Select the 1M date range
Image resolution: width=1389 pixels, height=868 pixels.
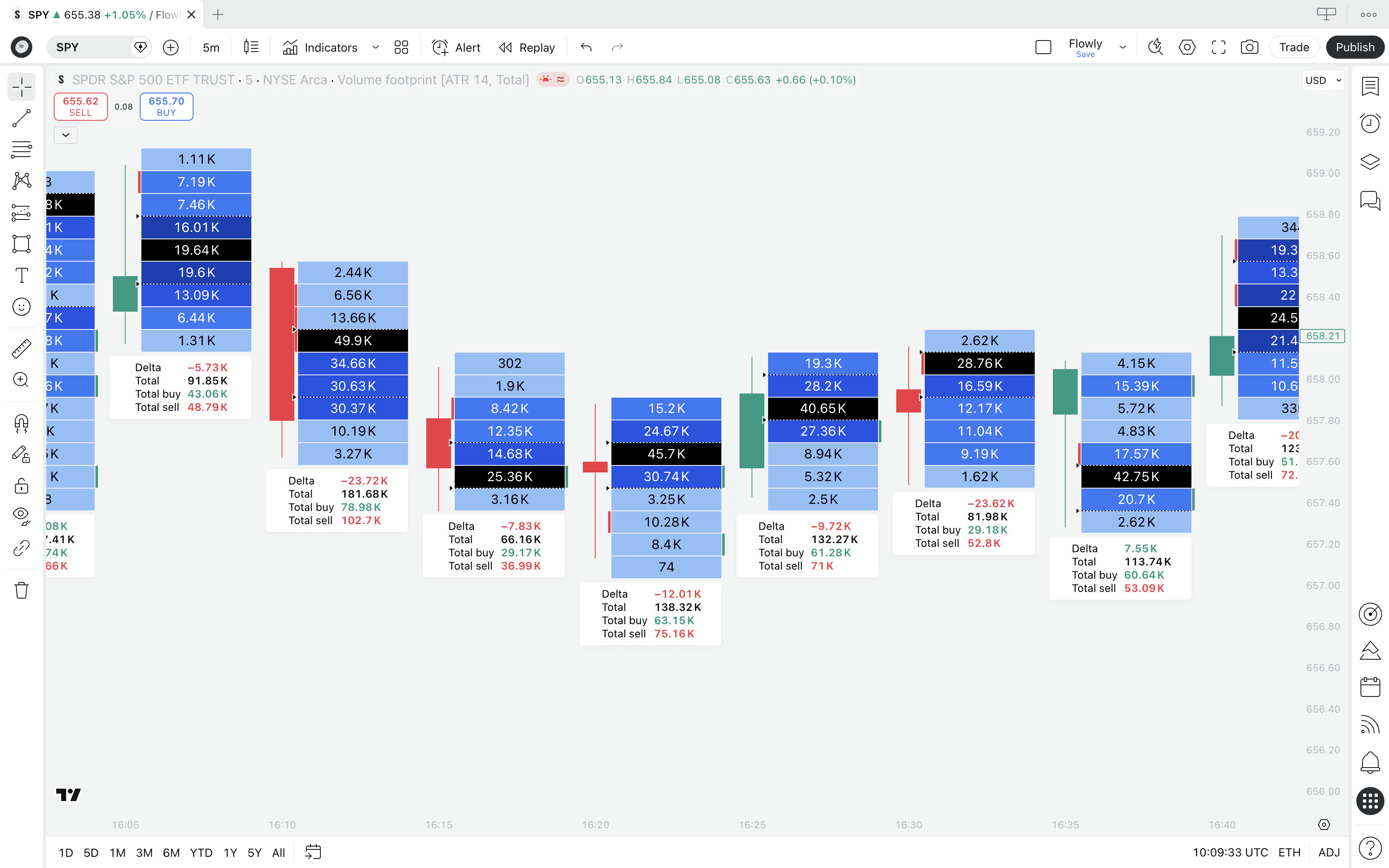pos(117,852)
